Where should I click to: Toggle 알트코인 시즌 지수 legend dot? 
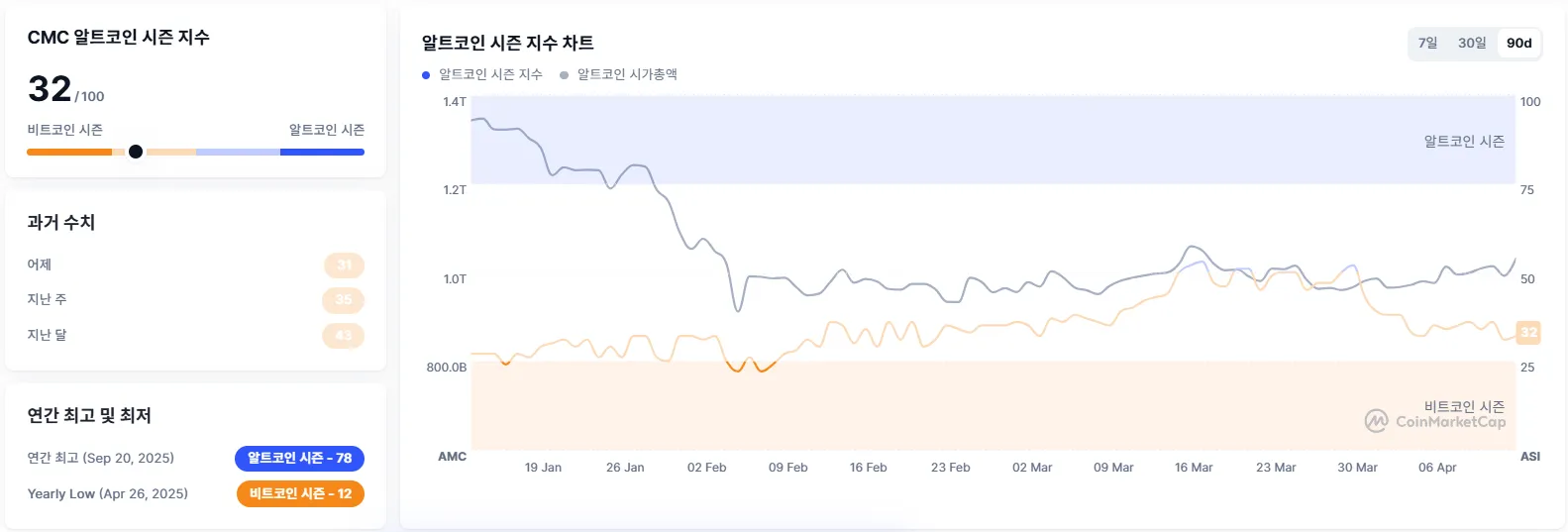coord(426,75)
